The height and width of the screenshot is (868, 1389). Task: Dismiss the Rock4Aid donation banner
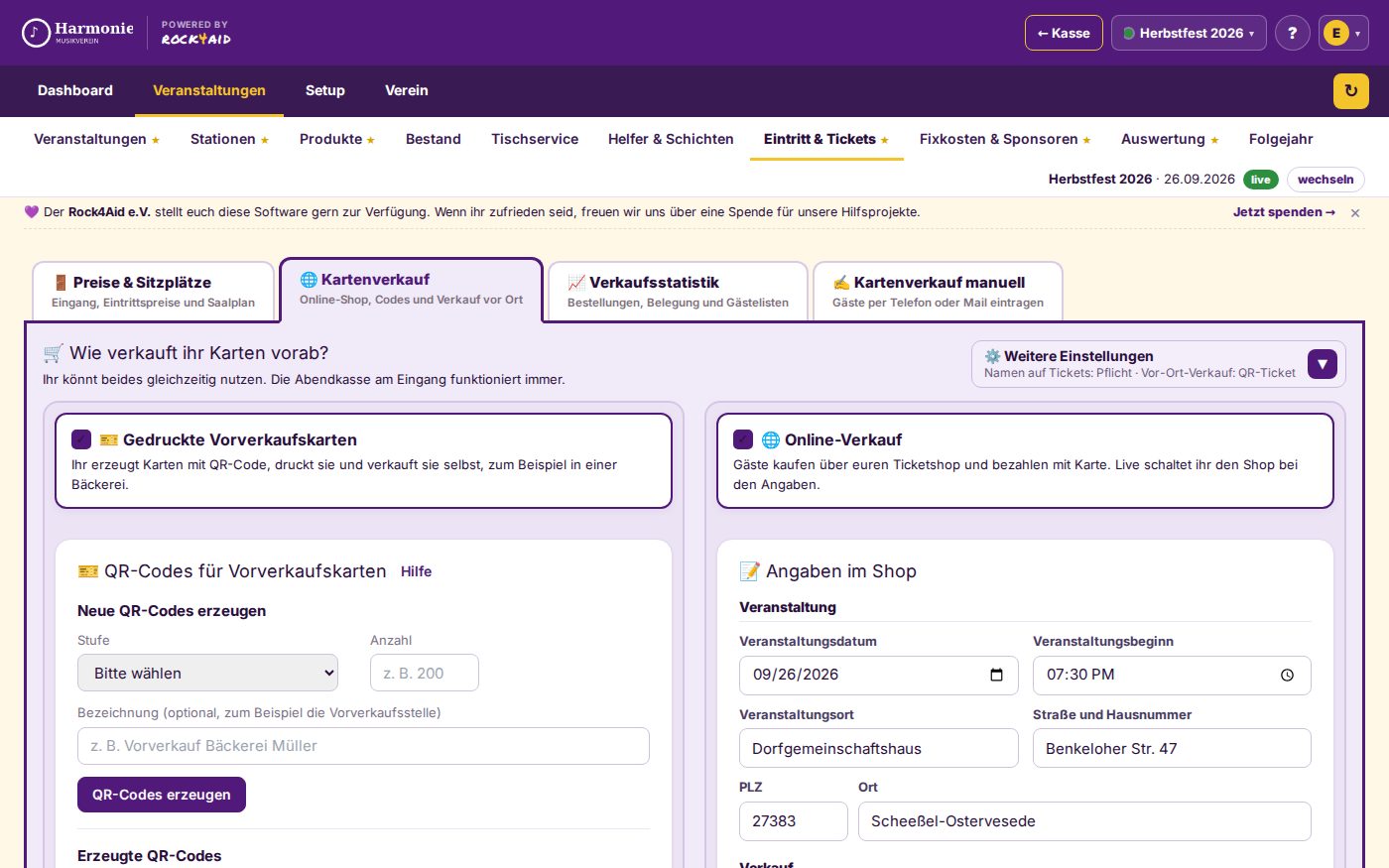pos(1355,213)
